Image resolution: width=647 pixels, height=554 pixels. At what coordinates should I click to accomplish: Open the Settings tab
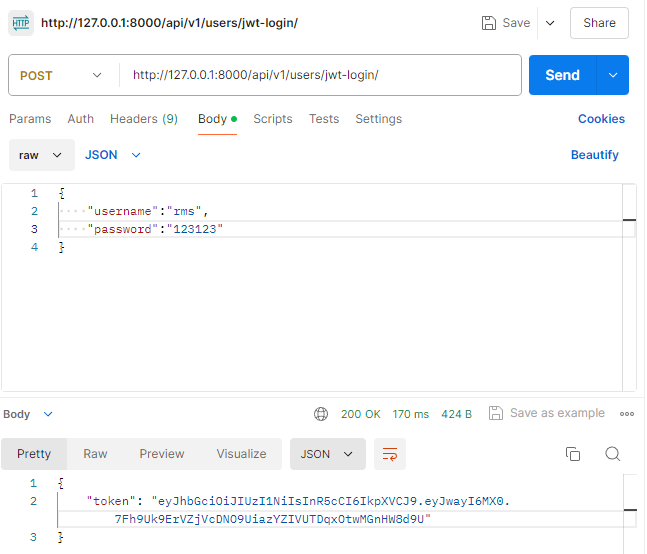tap(378, 119)
